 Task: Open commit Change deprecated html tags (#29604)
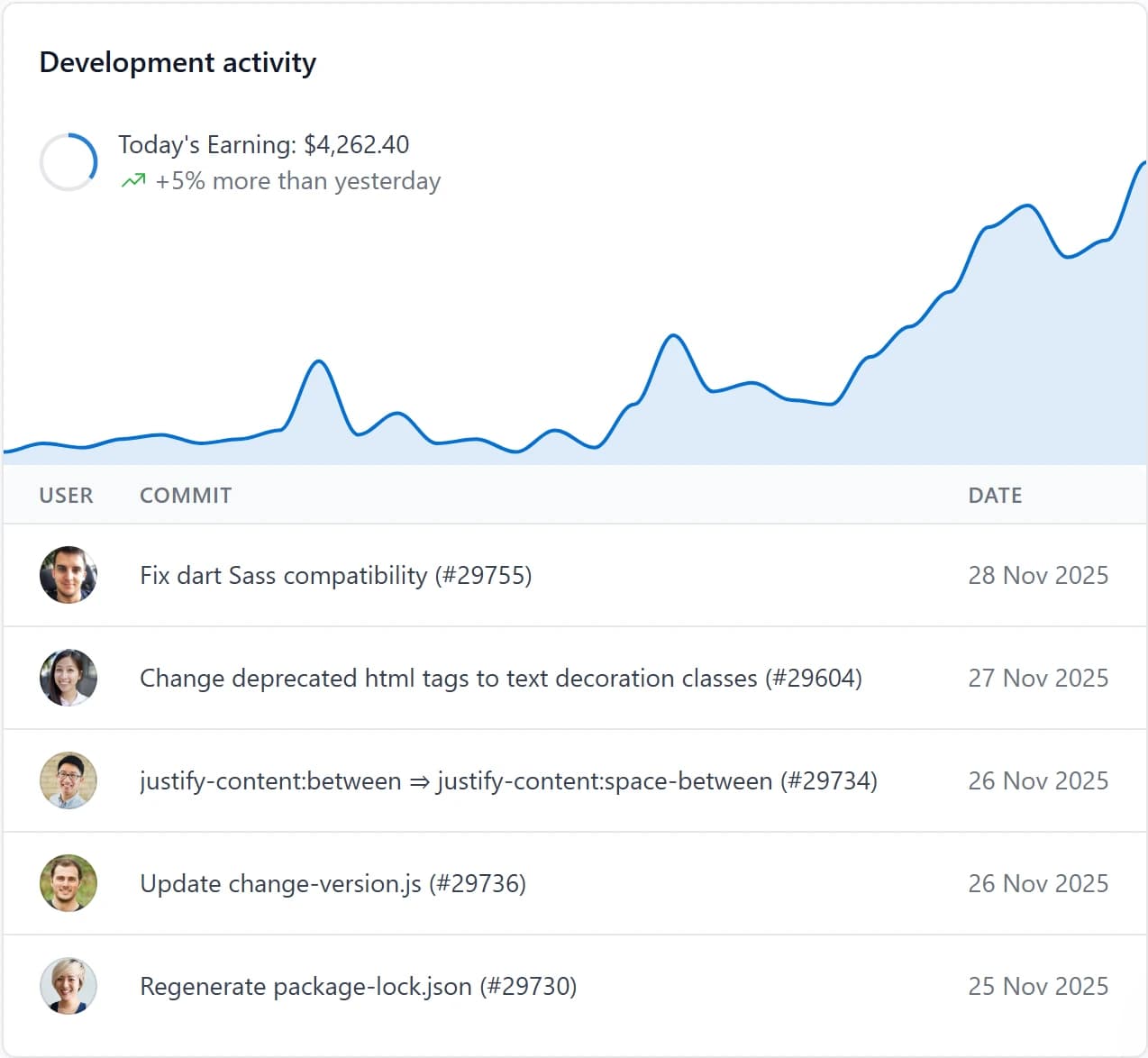pos(501,678)
